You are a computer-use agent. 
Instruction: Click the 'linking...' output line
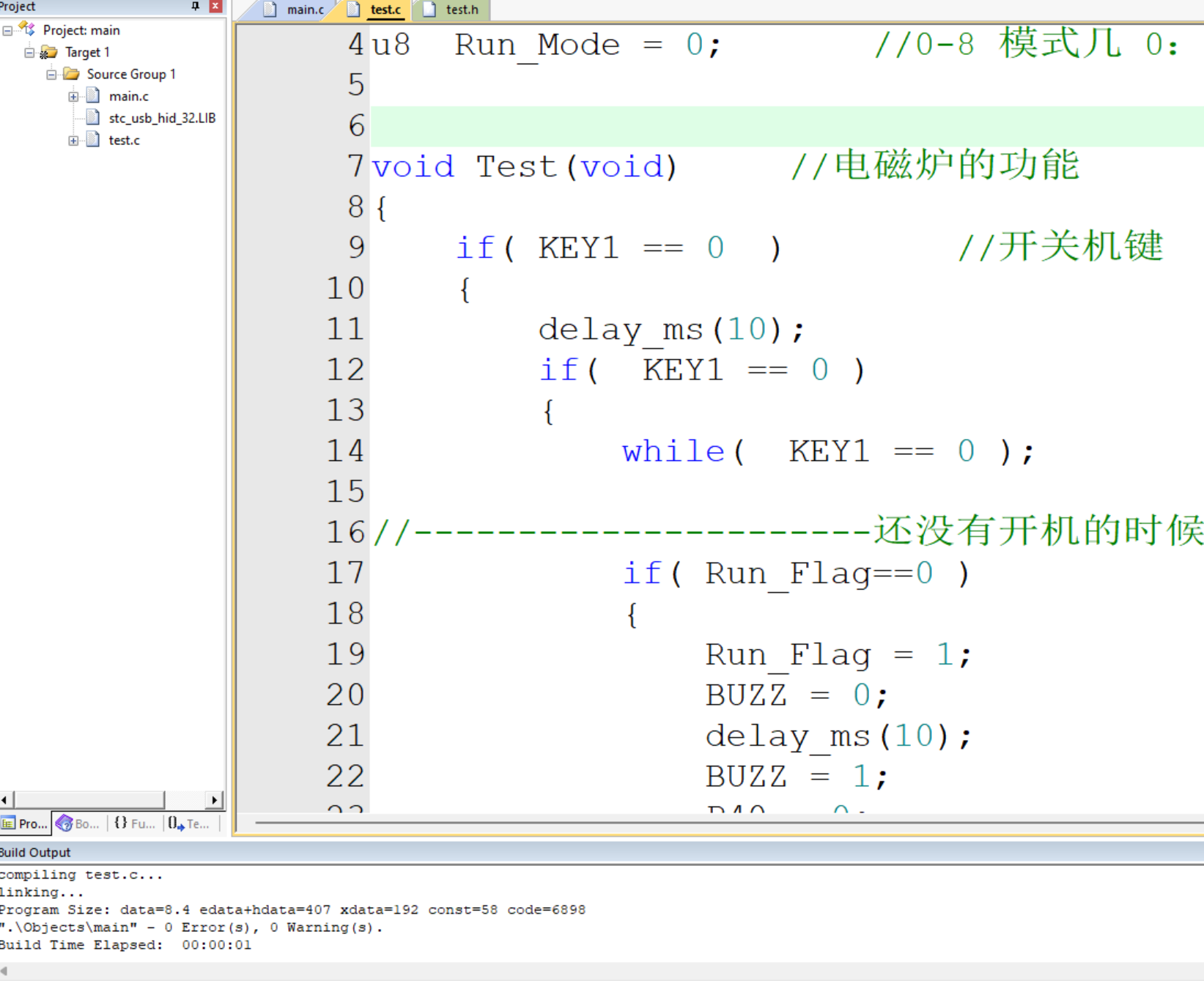tap(42, 892)
